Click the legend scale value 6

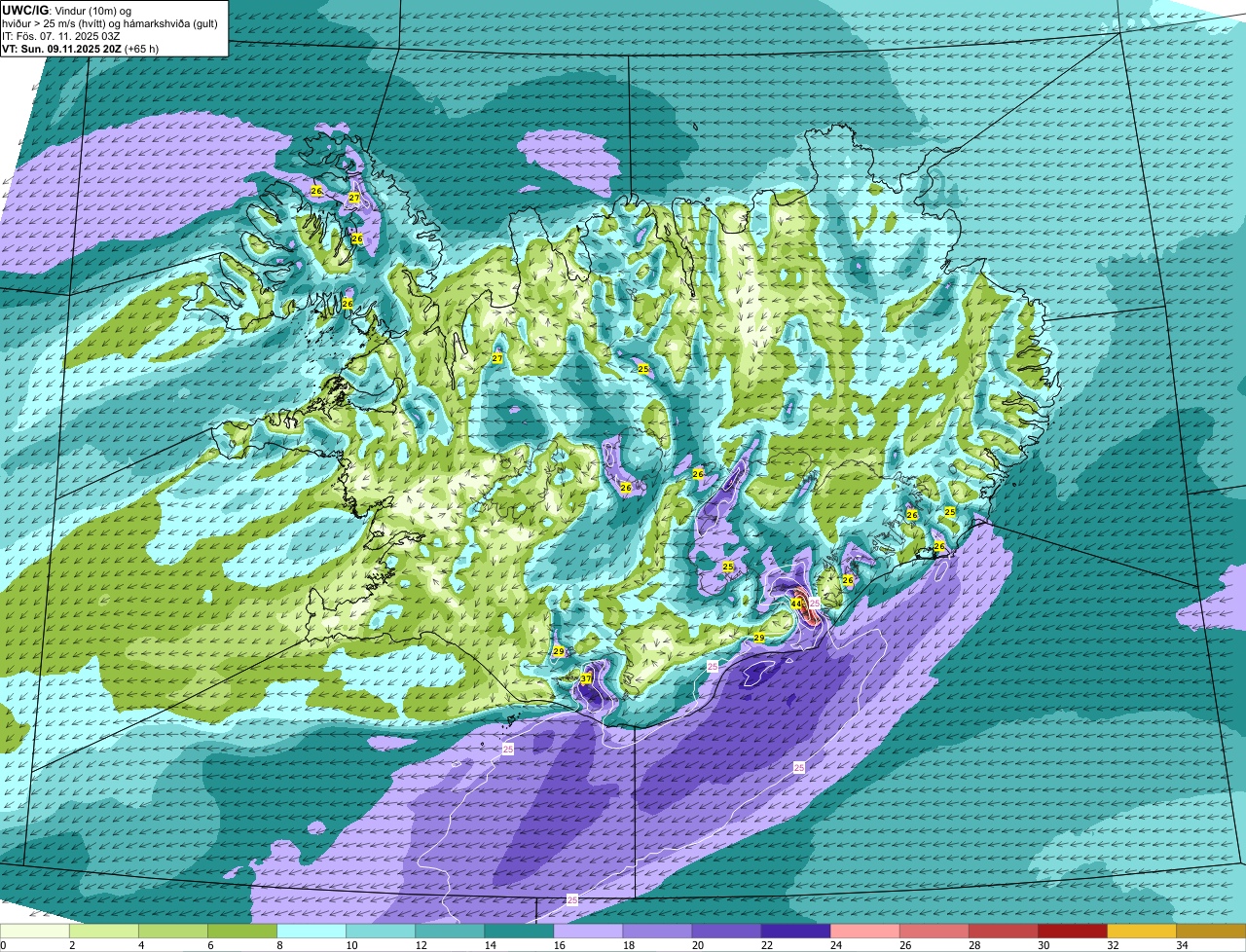[x=210, y=945]
